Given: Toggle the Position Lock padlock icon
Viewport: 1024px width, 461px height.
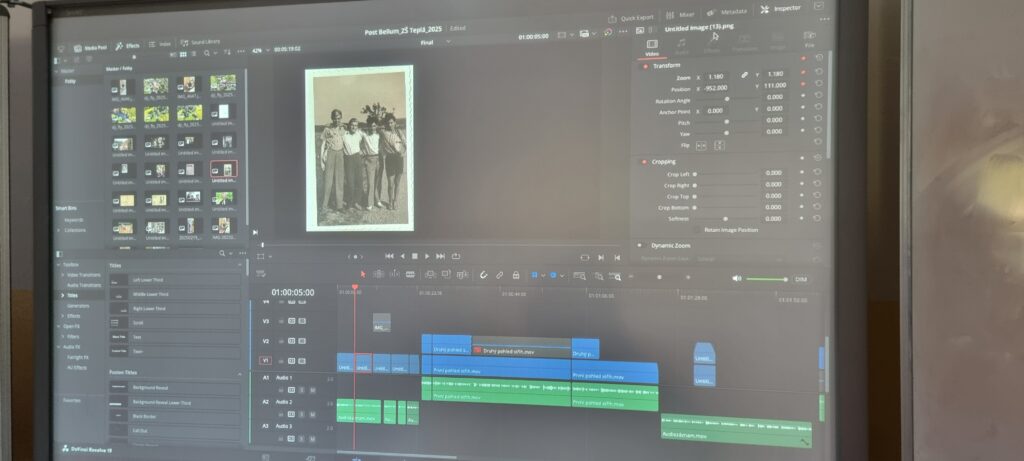Looking at the screenshot, I should 516,275.
